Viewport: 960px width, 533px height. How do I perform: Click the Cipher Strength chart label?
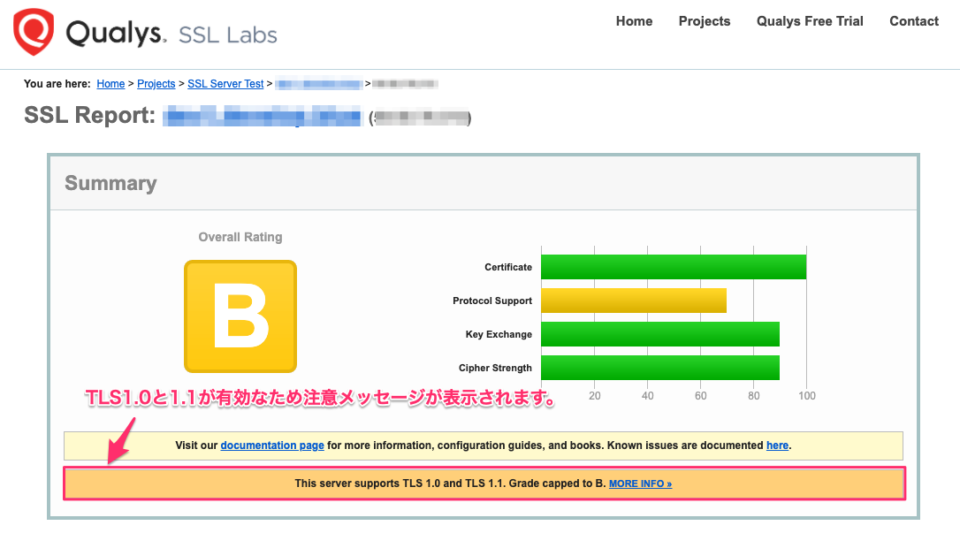pos(495,368)
